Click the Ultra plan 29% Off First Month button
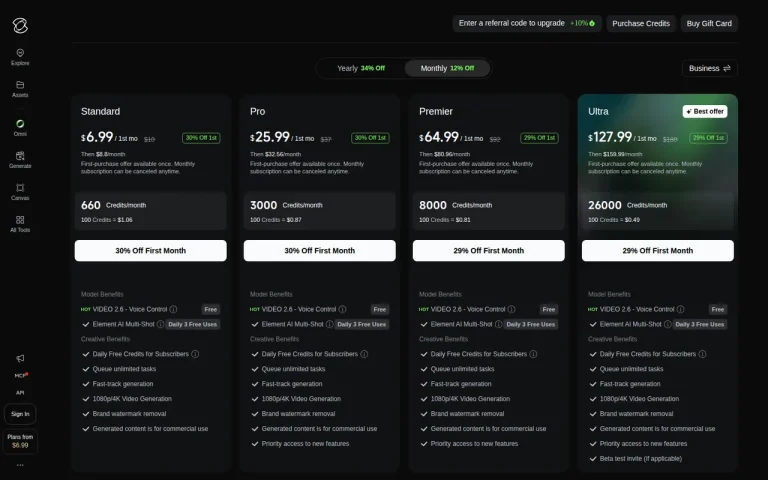Screen dimensions: 768x480 point(657,251)
